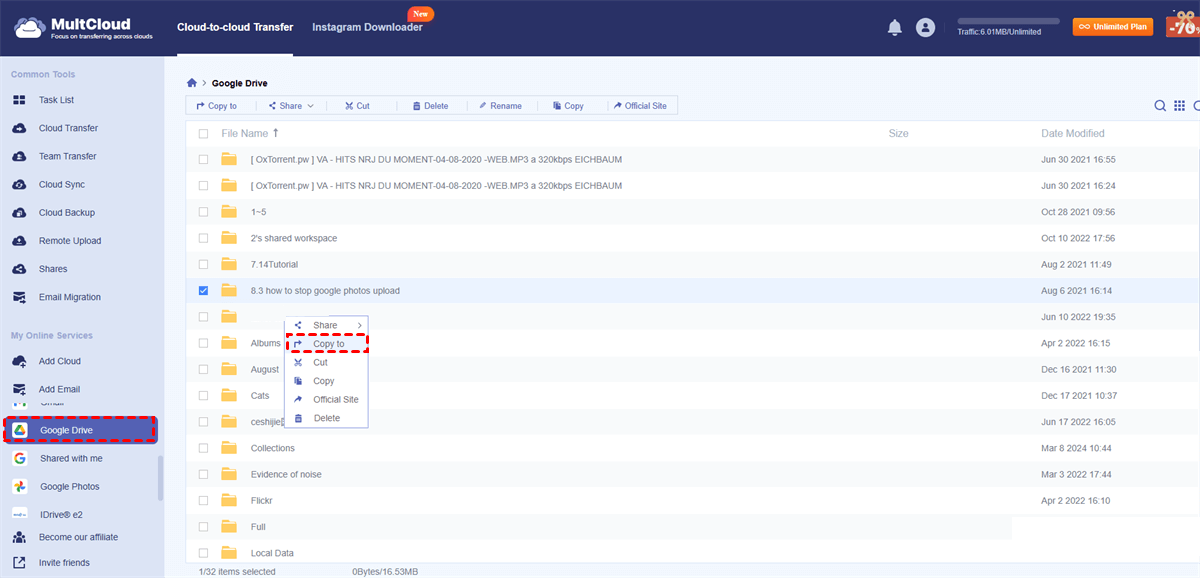Click the Rename toolbar button

click(x=500, y=106)
